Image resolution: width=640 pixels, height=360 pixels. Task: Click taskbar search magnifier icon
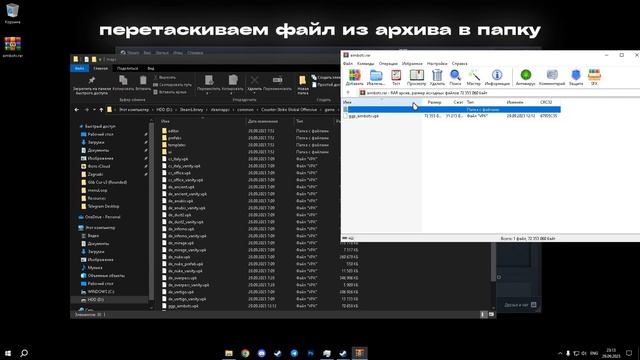coord(24,353)
